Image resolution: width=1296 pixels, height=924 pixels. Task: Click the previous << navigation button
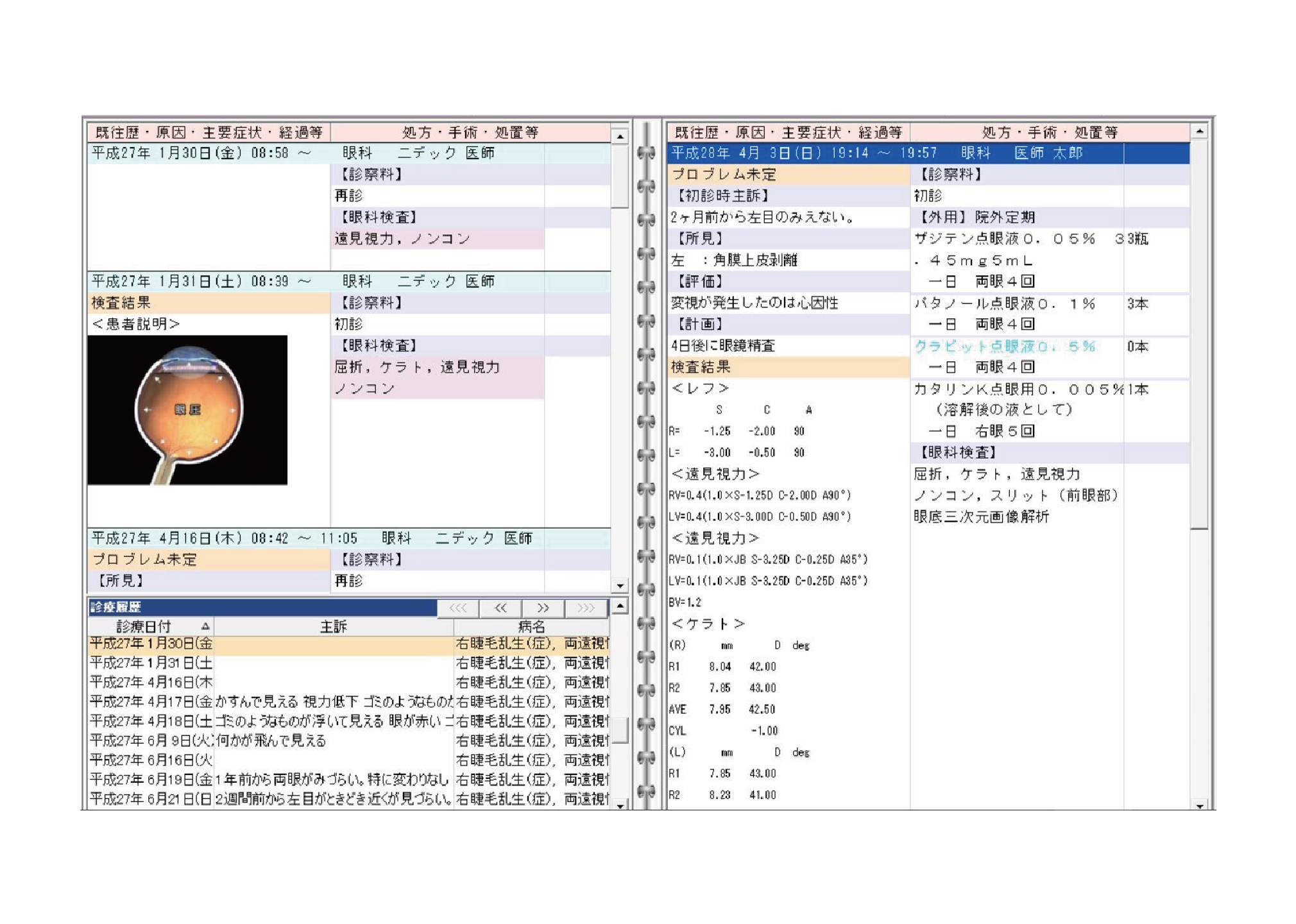pyautogui.click(x=500, y=607)
